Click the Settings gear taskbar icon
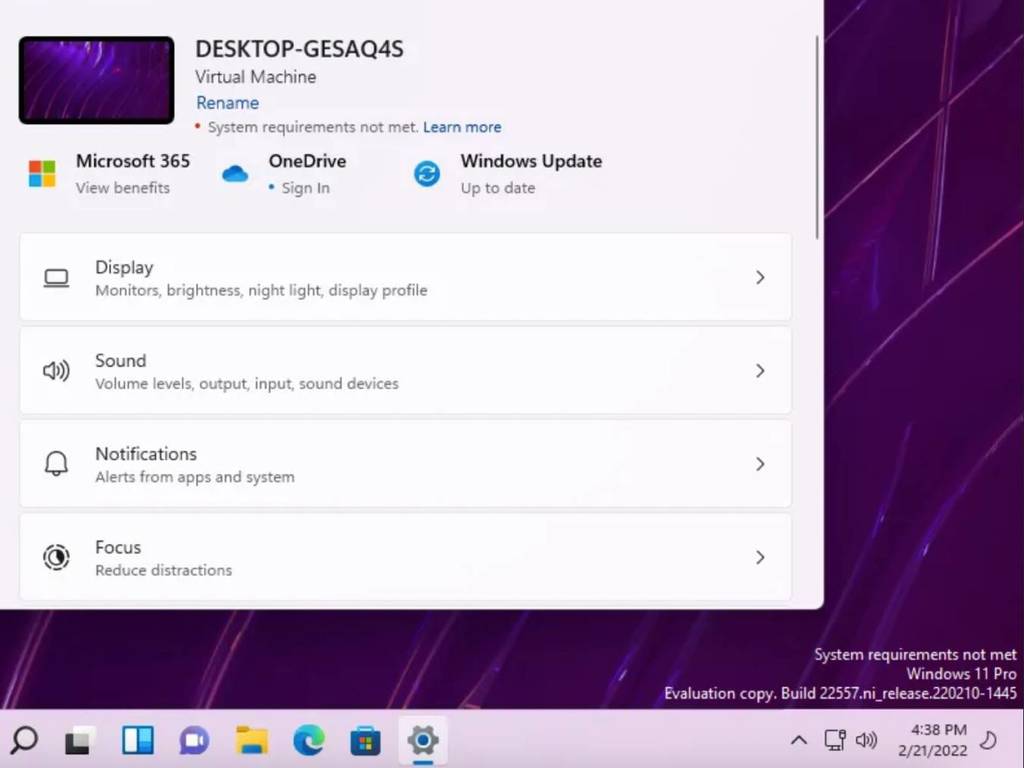This screenshot has height=768, width=1024. click(423, 740)
